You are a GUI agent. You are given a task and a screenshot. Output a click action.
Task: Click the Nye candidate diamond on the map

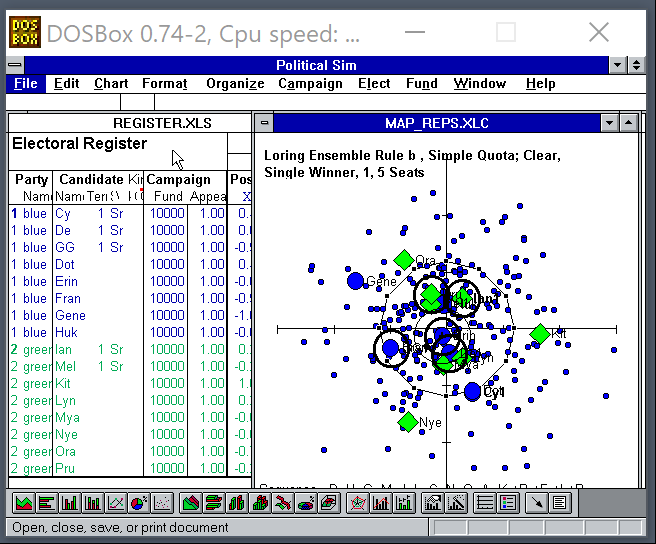(x=408, y=422)
